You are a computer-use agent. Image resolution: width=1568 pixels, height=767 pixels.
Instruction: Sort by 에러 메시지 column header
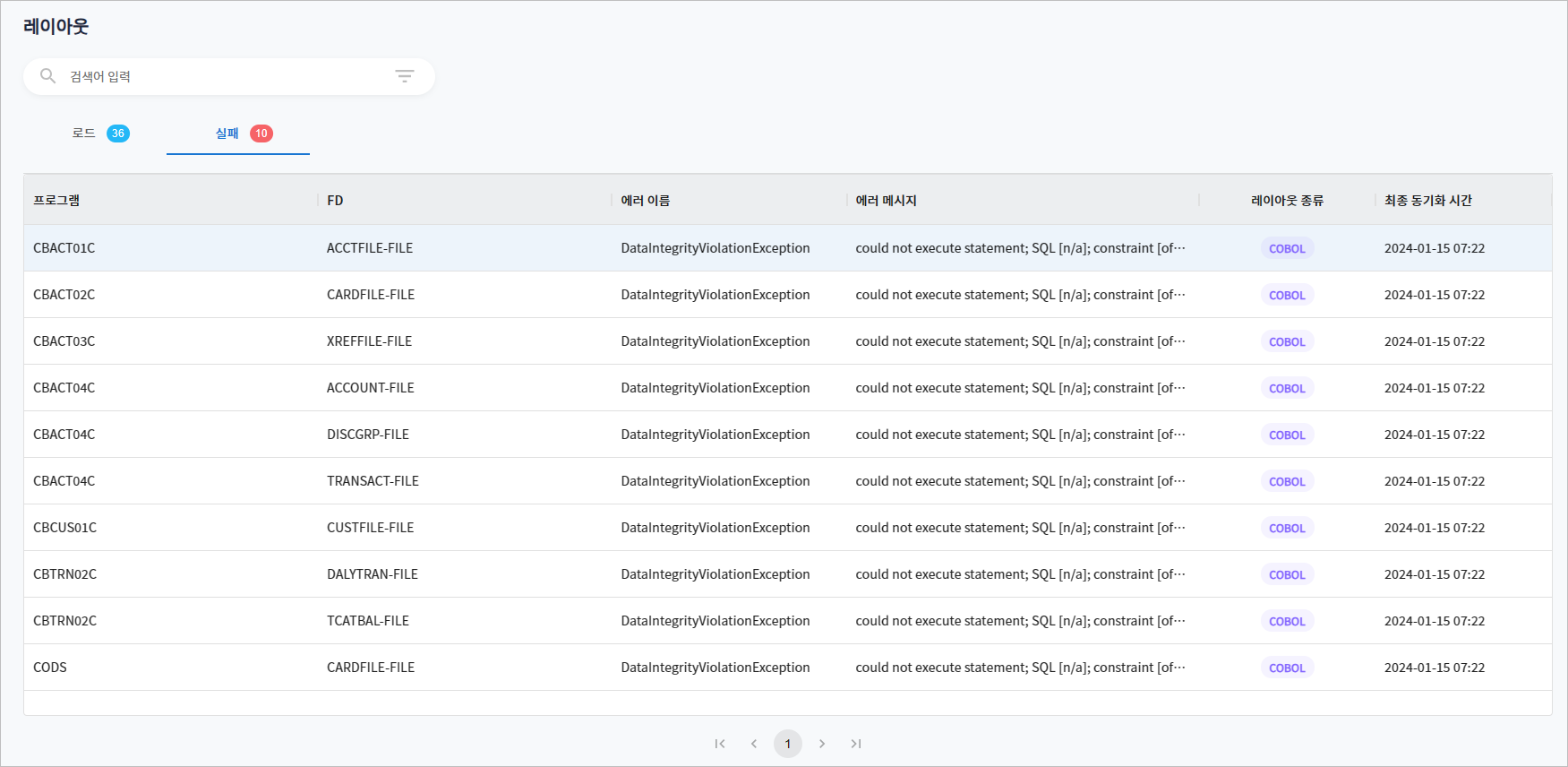point(887,201)
